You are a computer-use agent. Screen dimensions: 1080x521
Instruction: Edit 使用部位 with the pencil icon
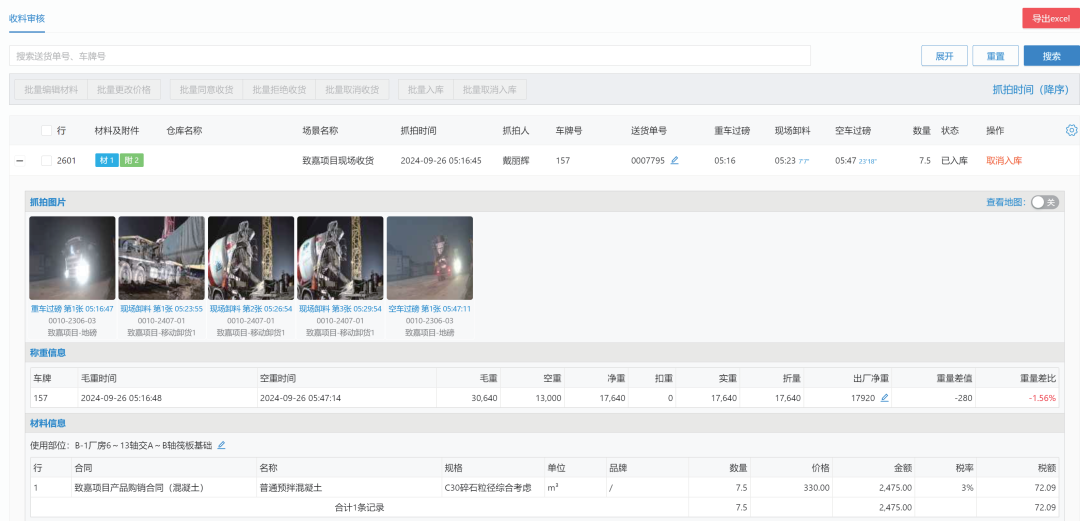coord(221,445)
